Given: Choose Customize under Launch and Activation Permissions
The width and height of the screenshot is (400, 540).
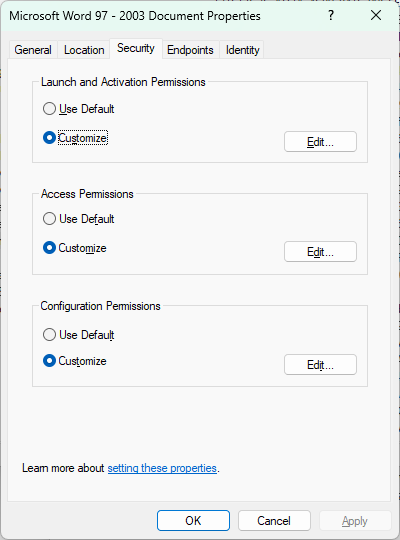Looking at the screenshot, I should tap(75, 138).
